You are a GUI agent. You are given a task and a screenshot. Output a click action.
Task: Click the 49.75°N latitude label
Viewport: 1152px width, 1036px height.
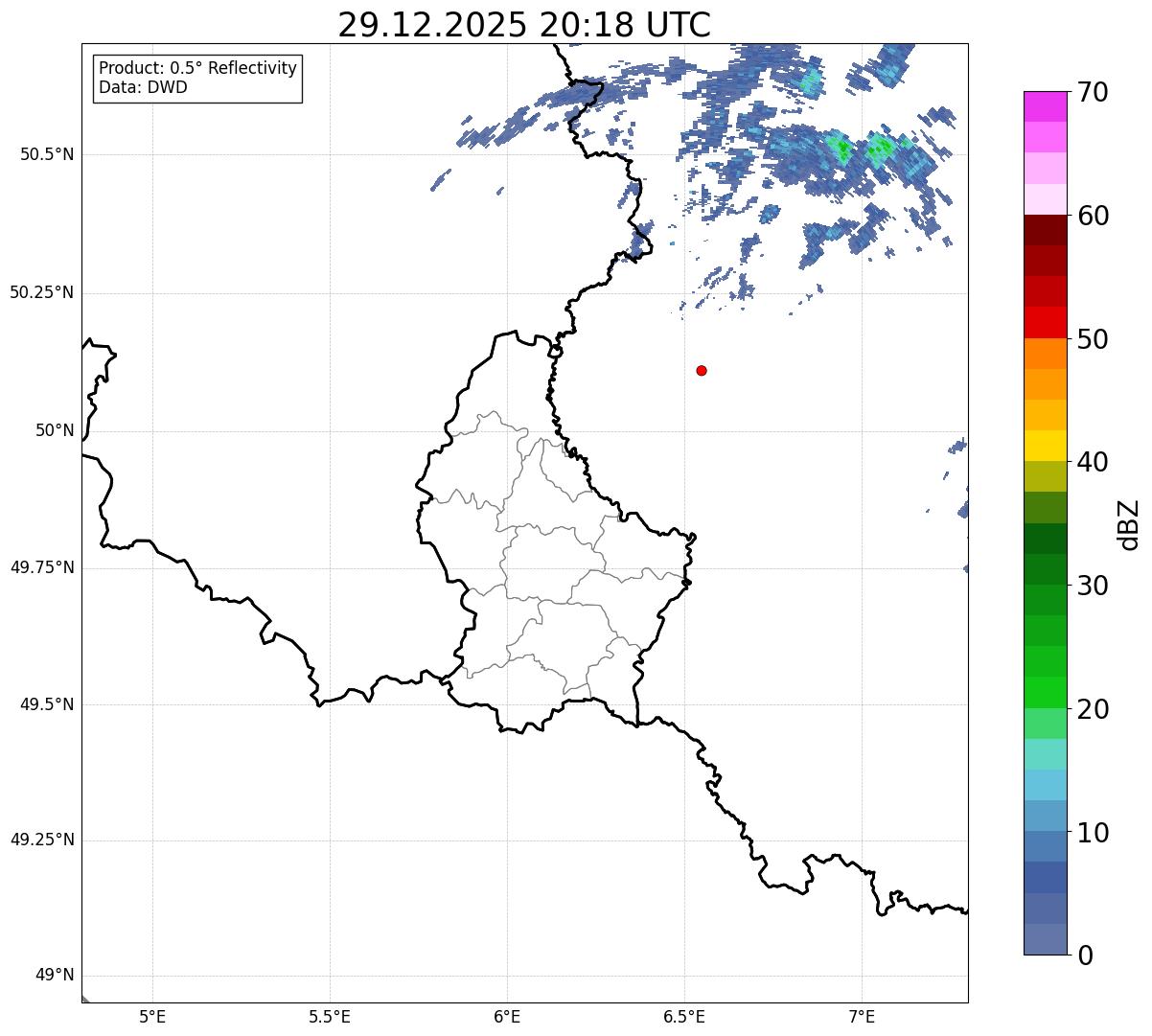click(41, 567)
